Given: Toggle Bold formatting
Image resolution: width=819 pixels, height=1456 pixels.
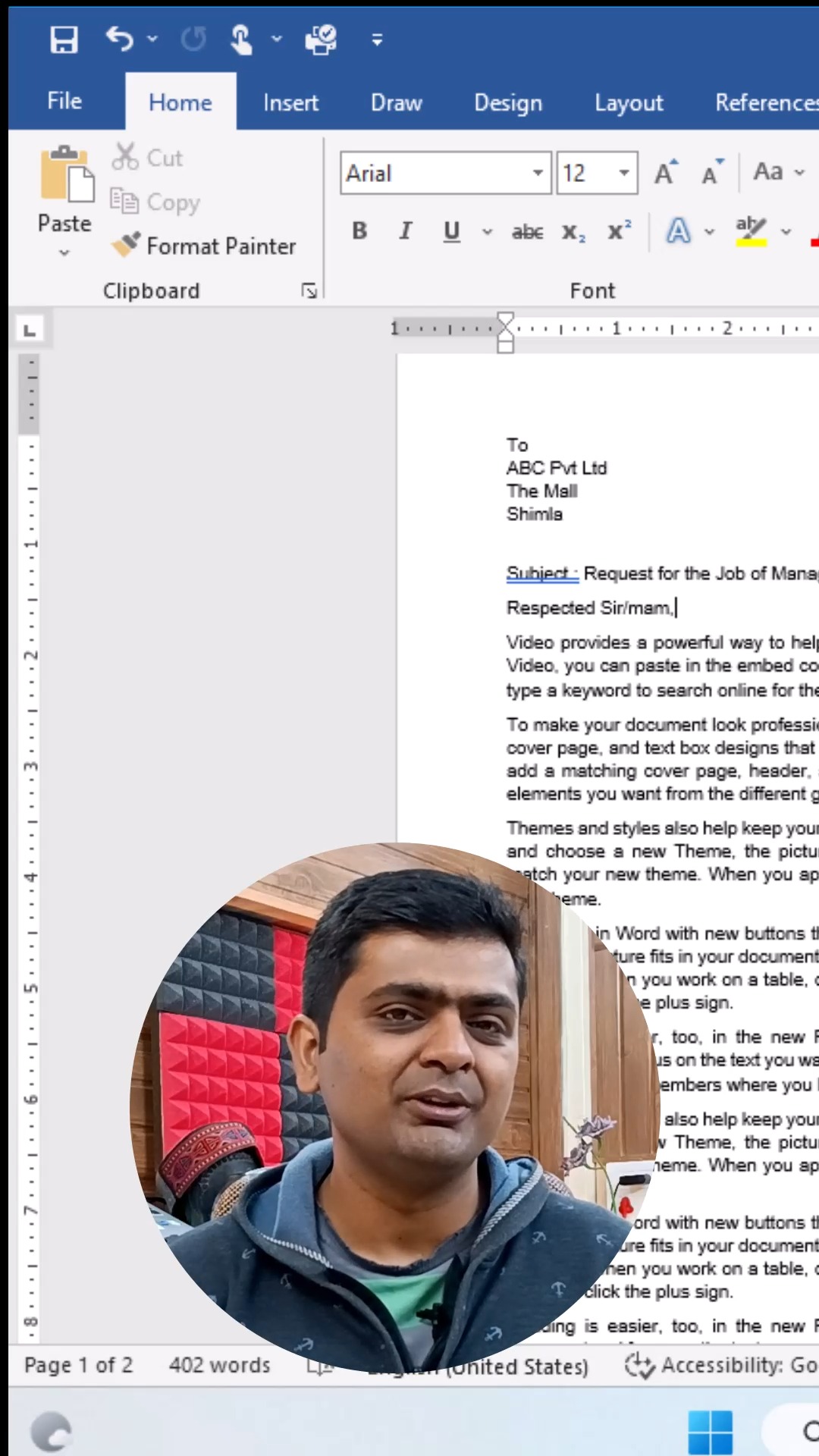Looking at the screenshot, I should [x=359, y=231].
